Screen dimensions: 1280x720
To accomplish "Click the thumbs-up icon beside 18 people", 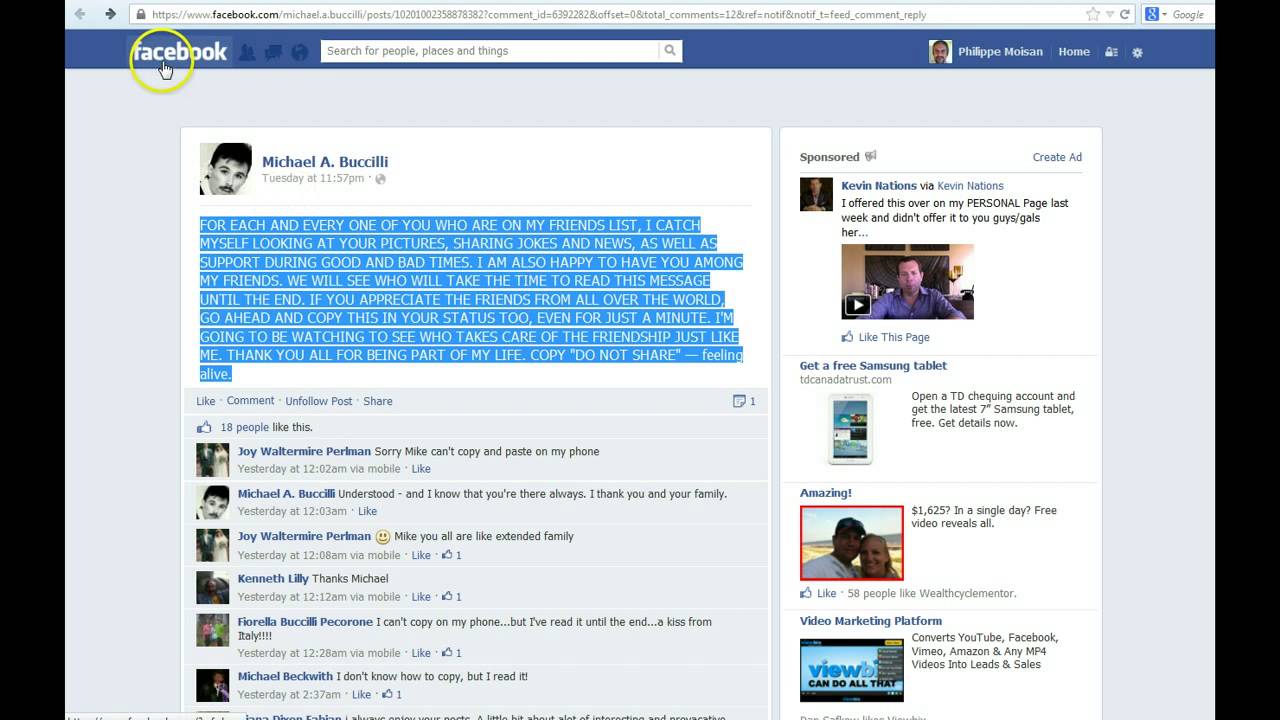I will point(205,427).
